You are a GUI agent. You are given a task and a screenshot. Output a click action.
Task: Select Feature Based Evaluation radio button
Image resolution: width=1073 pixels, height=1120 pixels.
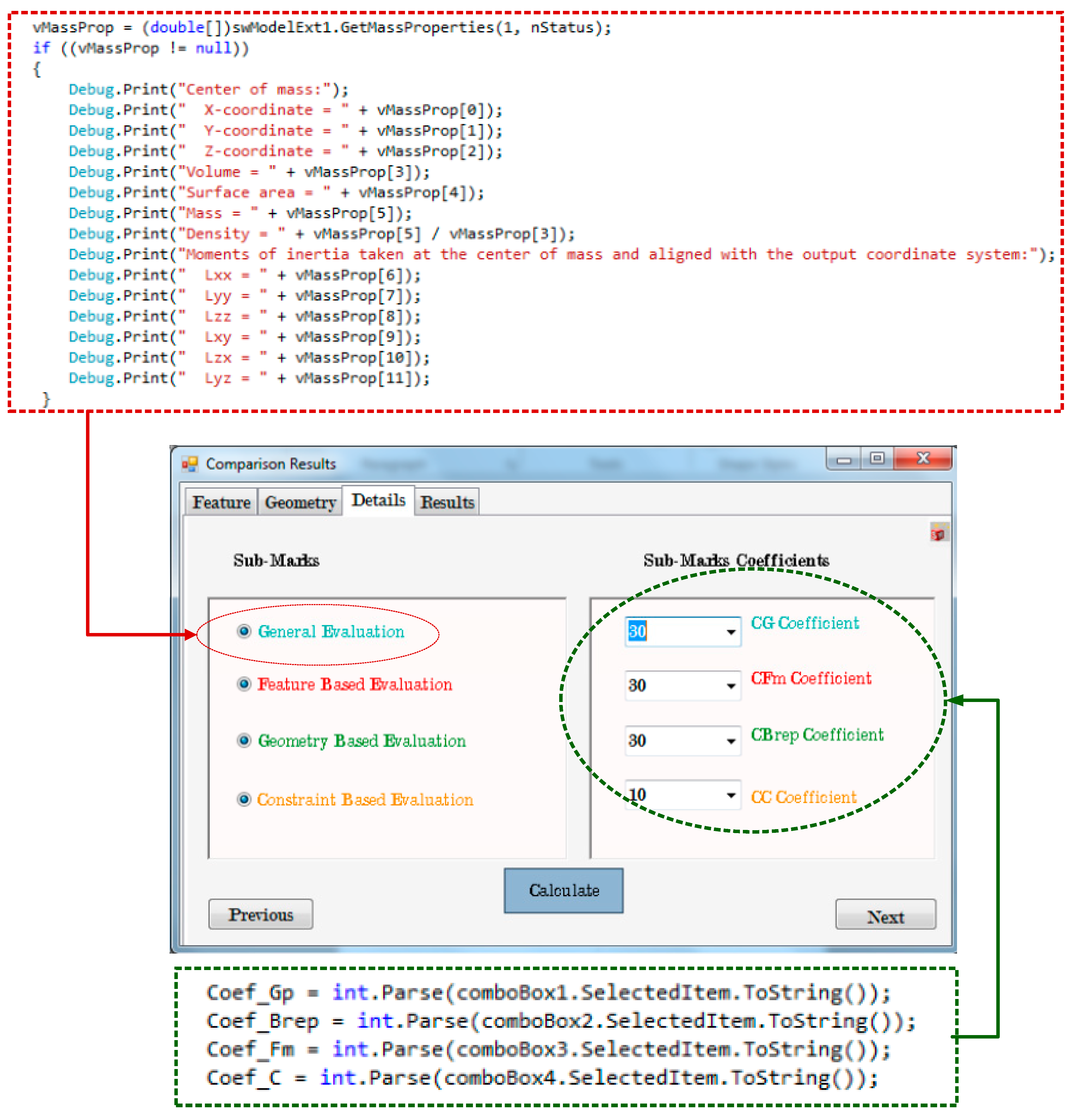tap(244, 684)
